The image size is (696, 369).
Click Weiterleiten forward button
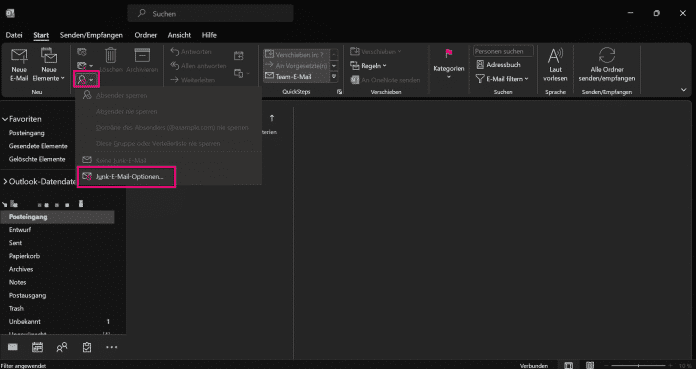(x=193, y=80)
